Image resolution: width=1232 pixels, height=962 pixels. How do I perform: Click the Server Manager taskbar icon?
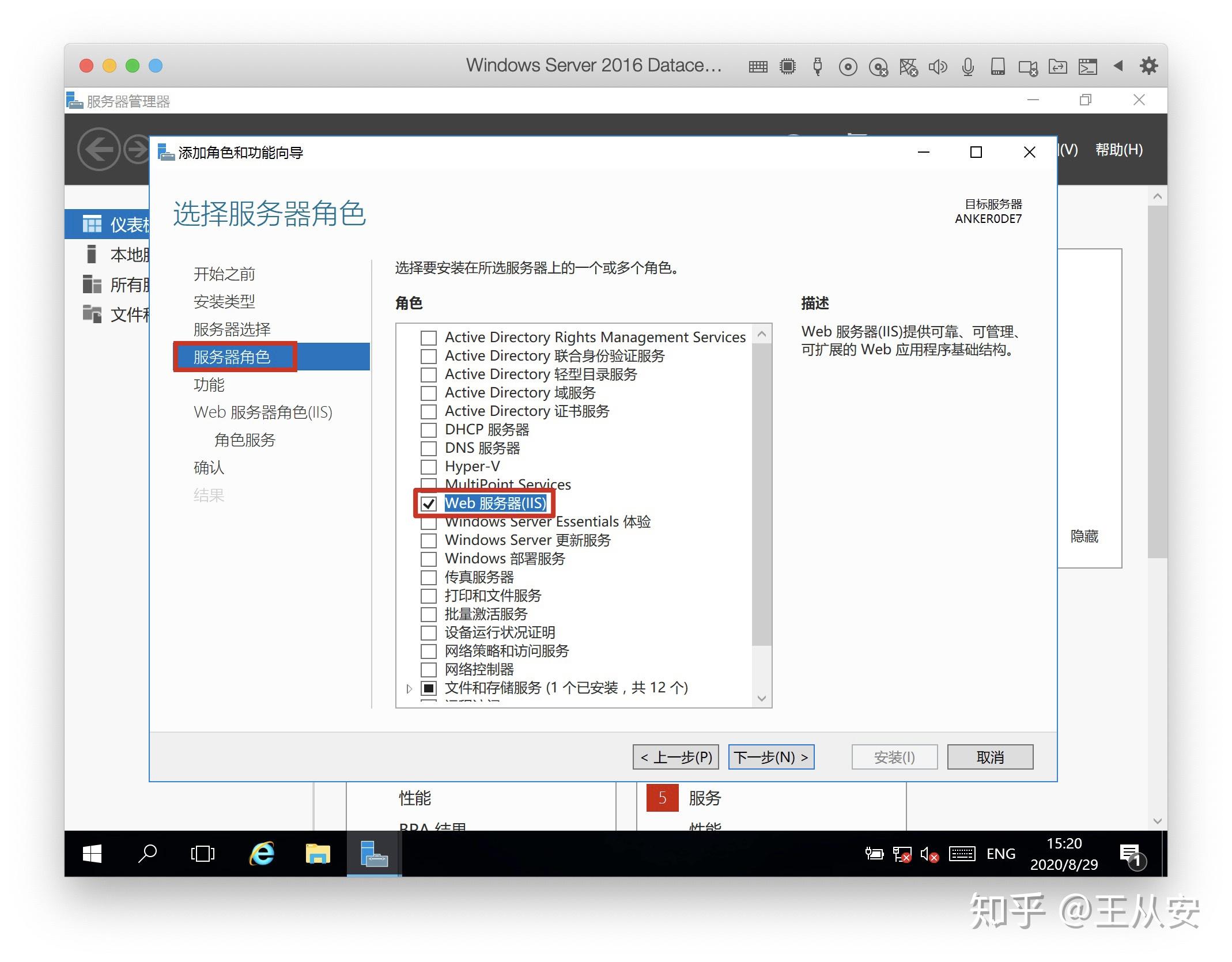[x=373, y=854]
